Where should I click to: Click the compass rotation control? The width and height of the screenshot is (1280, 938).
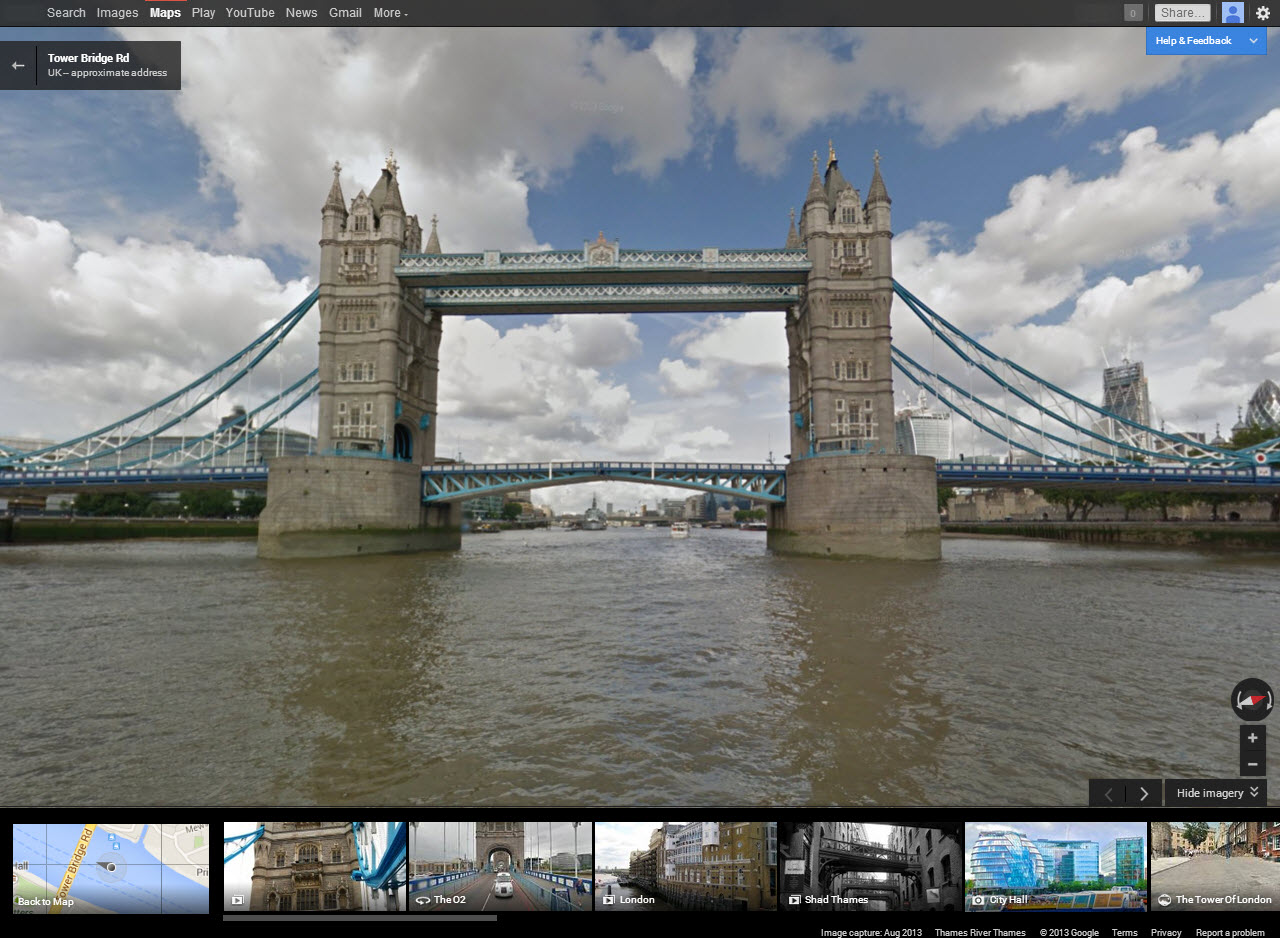point(1252,700)
